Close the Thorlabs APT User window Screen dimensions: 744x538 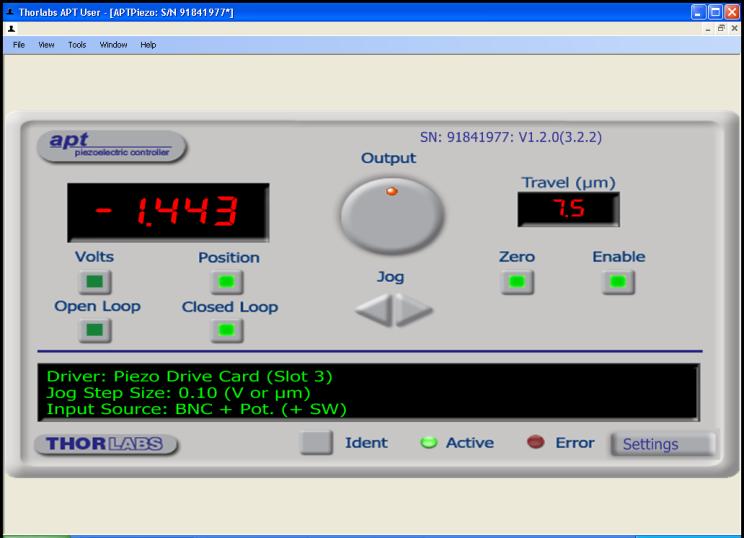[x=732, y=12]
